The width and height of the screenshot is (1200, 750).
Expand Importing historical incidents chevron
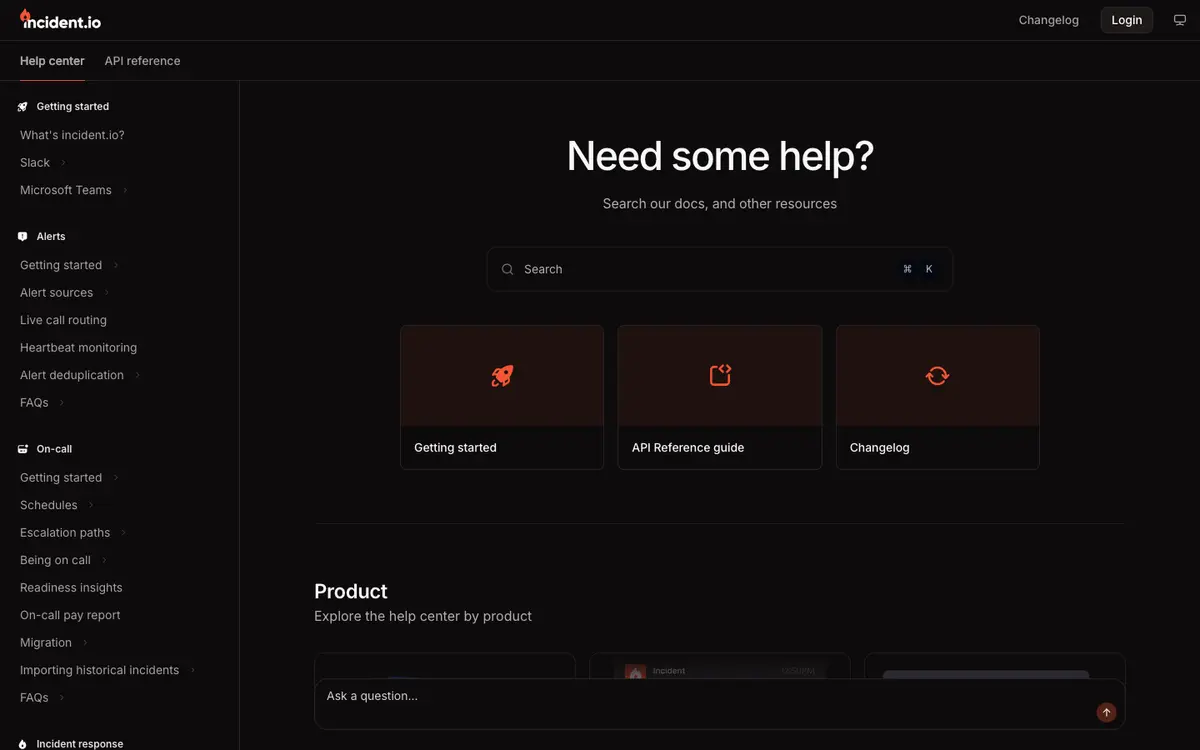coord(193,670)
